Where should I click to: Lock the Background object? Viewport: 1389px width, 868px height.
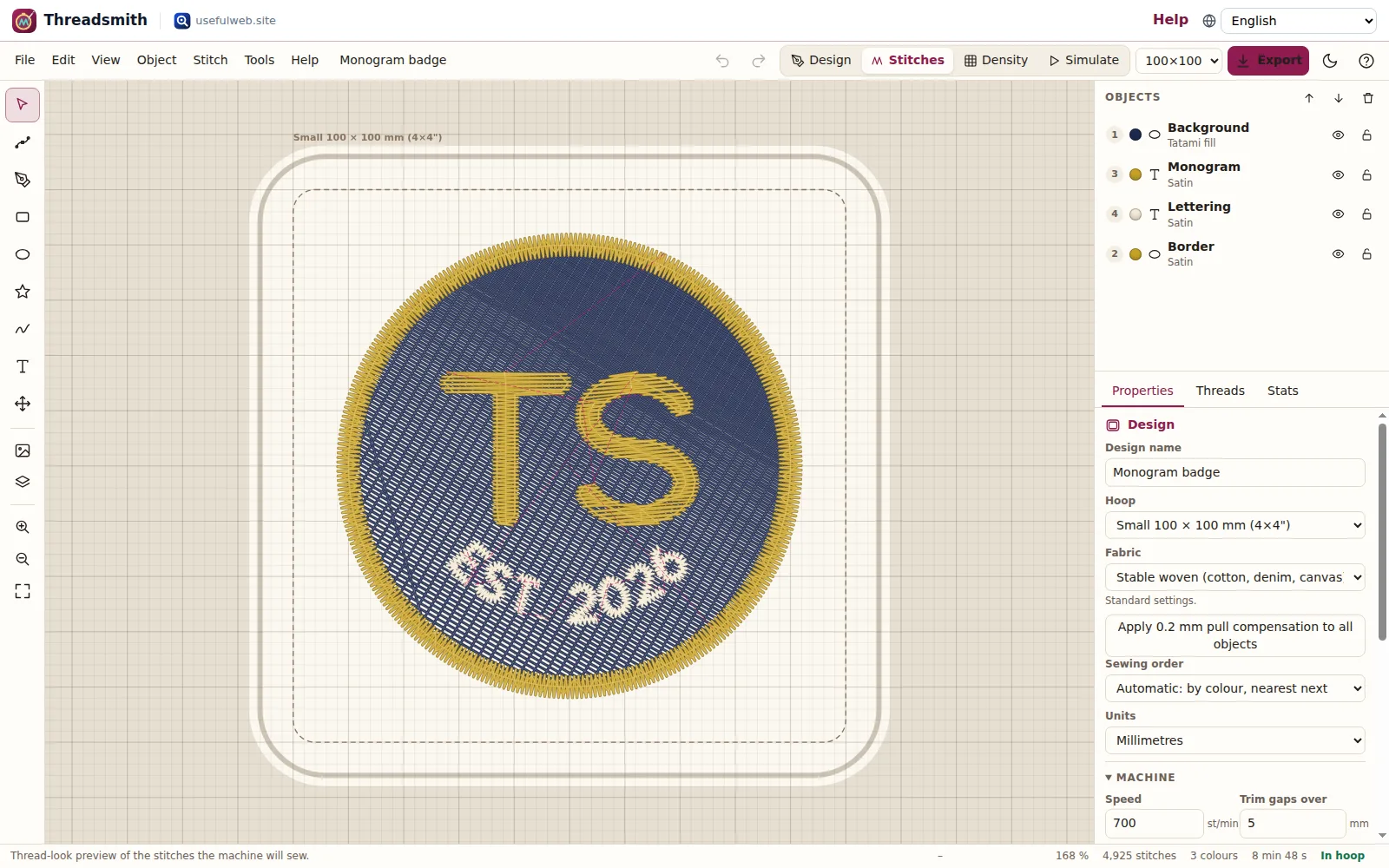point(1366,135)
